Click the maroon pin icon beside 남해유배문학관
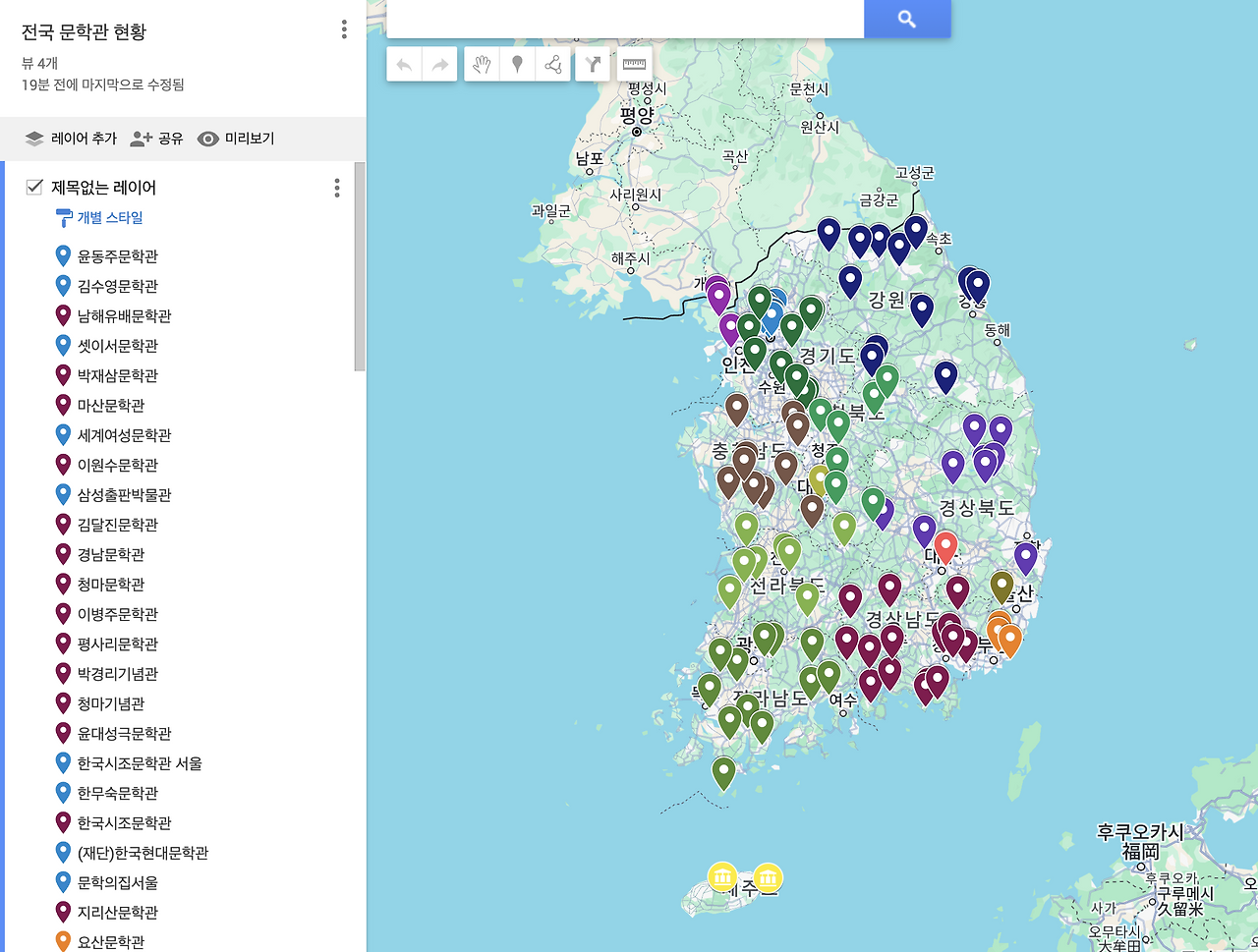This screenshot has width=1258, height=952. click(63, 315)
